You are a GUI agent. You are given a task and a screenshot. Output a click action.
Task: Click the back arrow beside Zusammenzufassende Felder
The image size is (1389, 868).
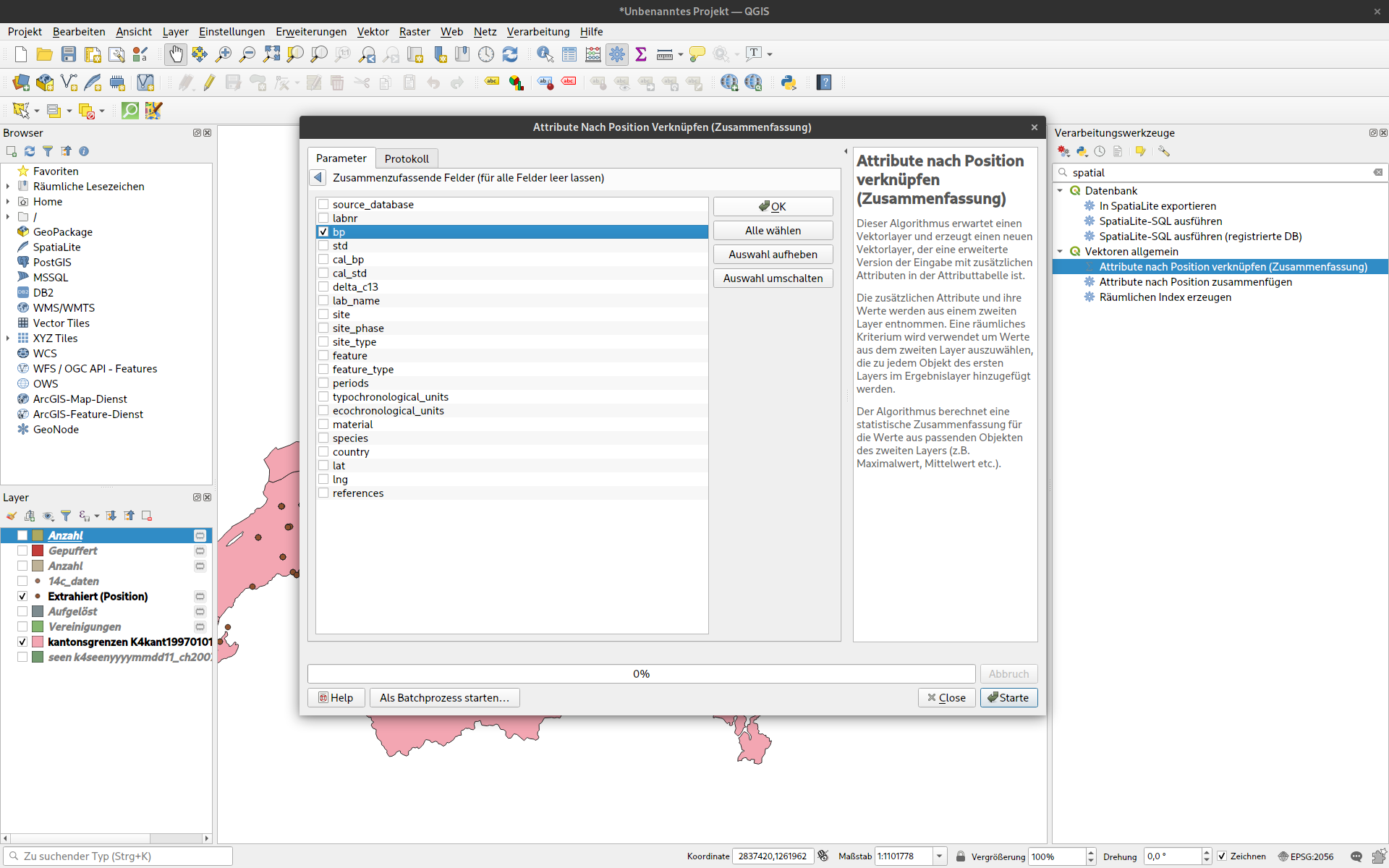[x=318, y=178]
